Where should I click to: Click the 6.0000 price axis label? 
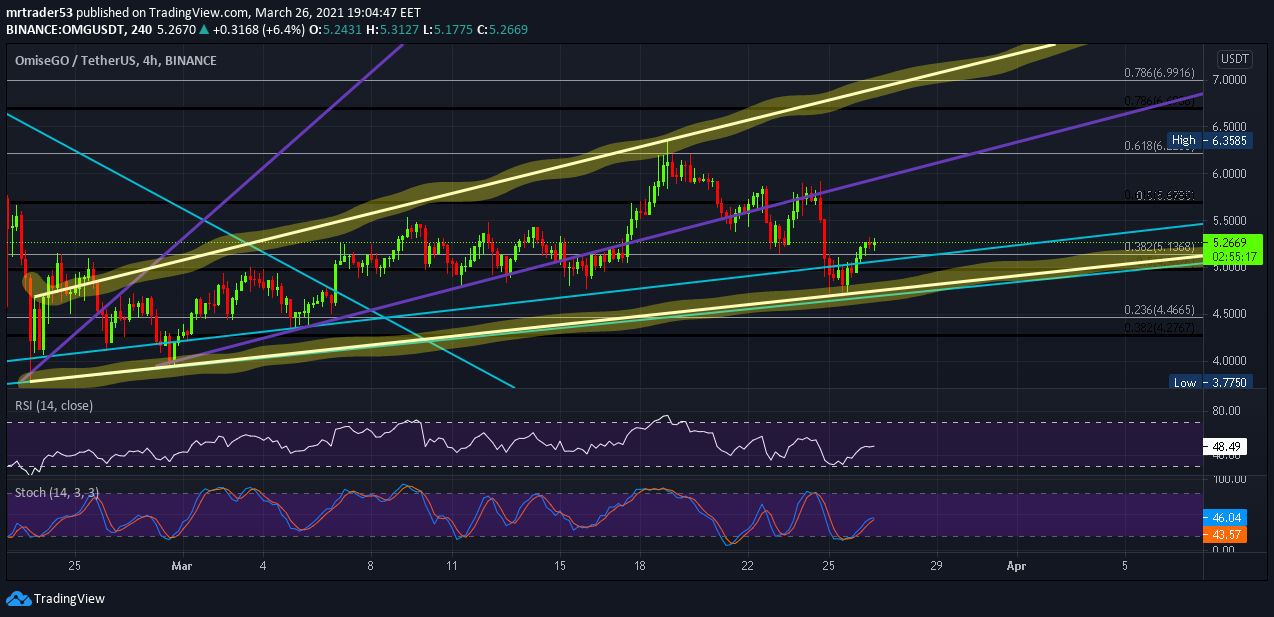coord(1230,173)
